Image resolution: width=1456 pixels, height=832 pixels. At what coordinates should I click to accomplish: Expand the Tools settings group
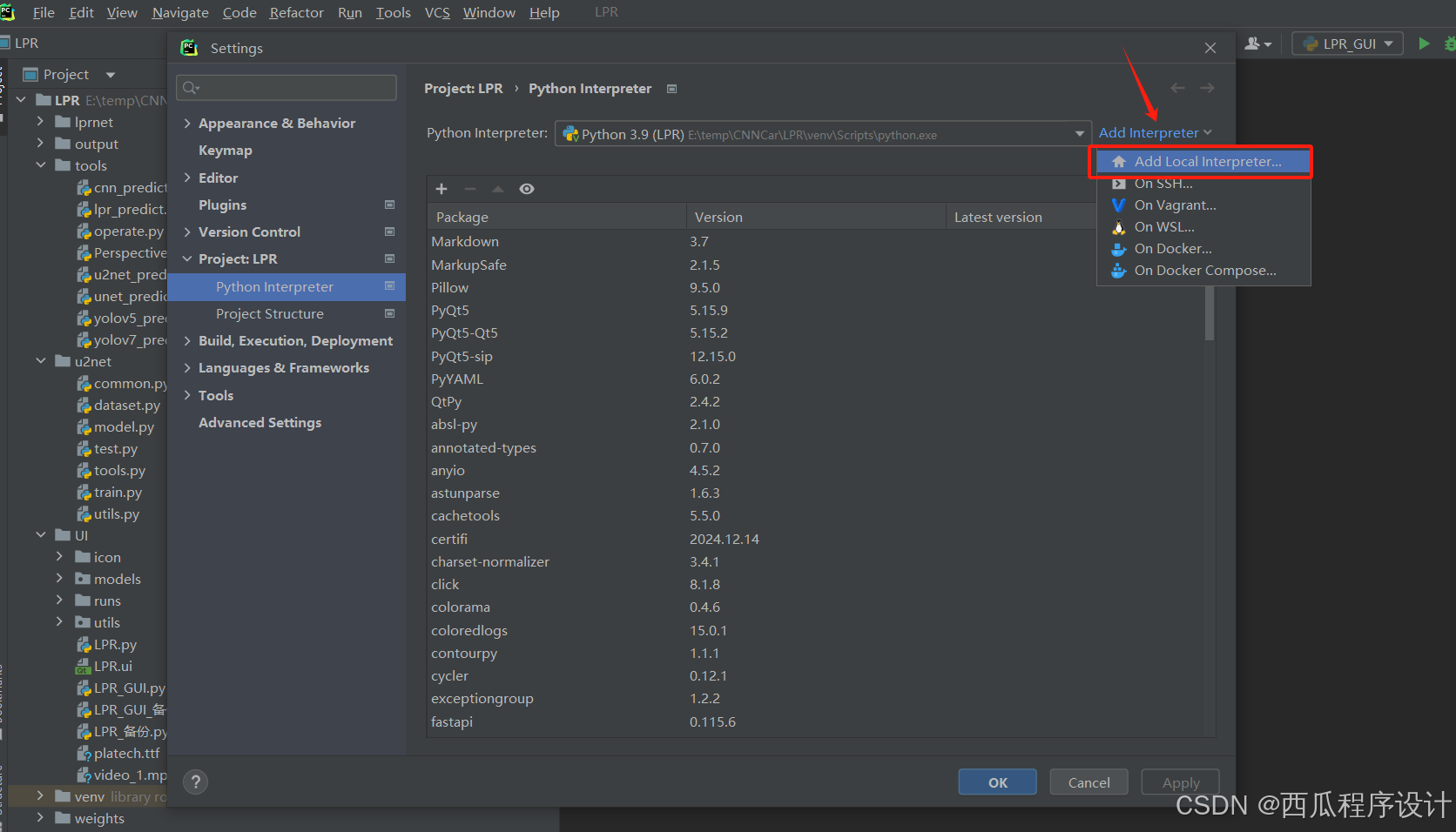pyautogui.click(x=187, y=395)
